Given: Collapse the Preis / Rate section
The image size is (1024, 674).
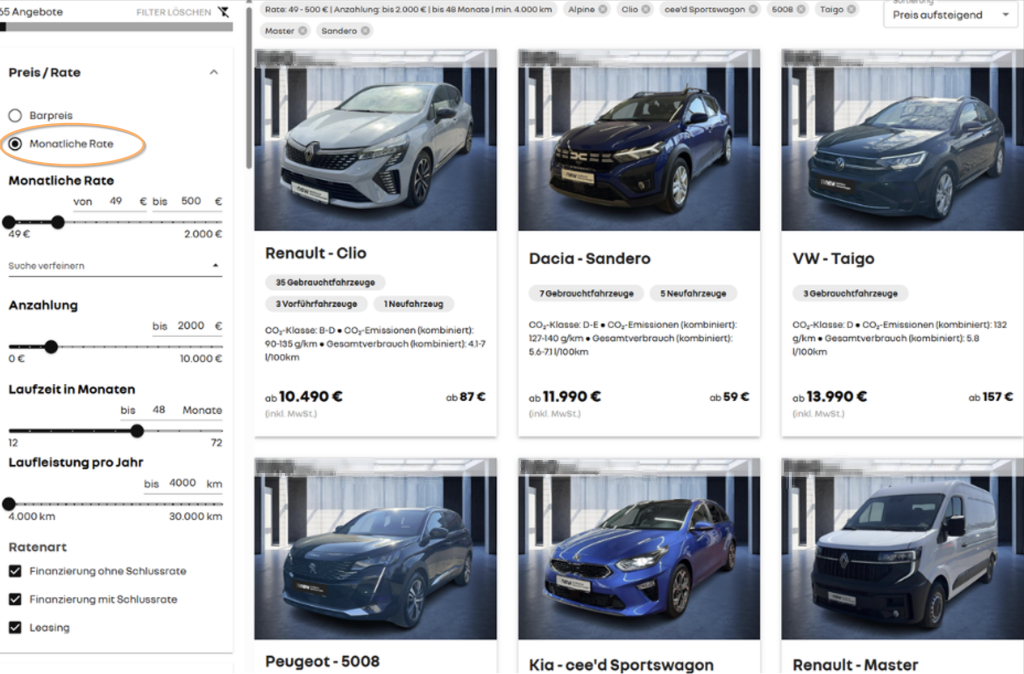Looking at the screenshot, I should [214, 72].
